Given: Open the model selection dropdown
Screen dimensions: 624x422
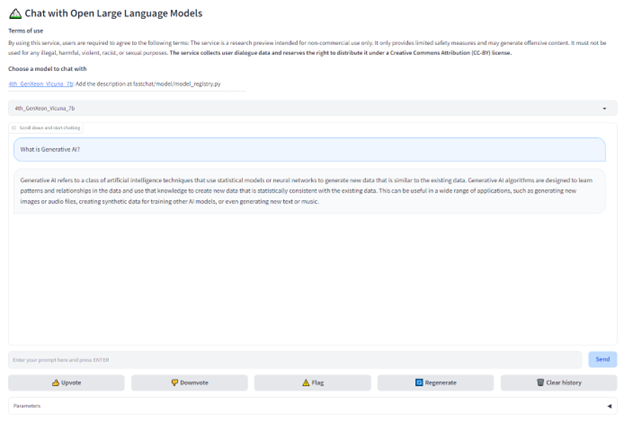Looking at the screenshot, I should (312, 108).
